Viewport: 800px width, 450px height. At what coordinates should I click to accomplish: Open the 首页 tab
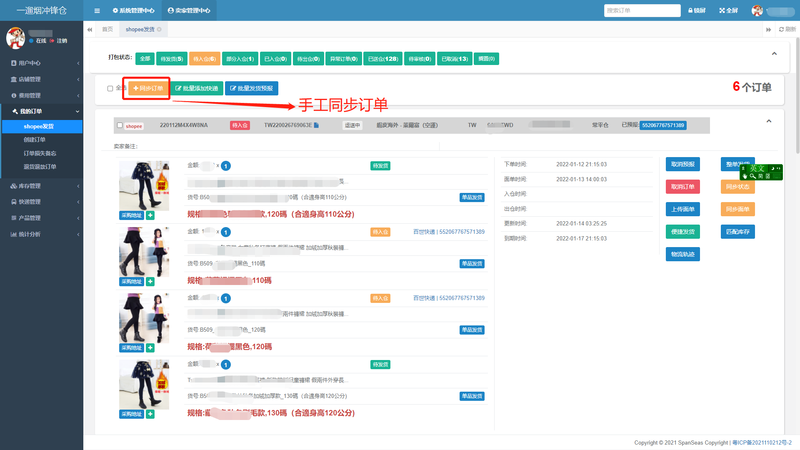pyautogui.click(x=107, y=31)
